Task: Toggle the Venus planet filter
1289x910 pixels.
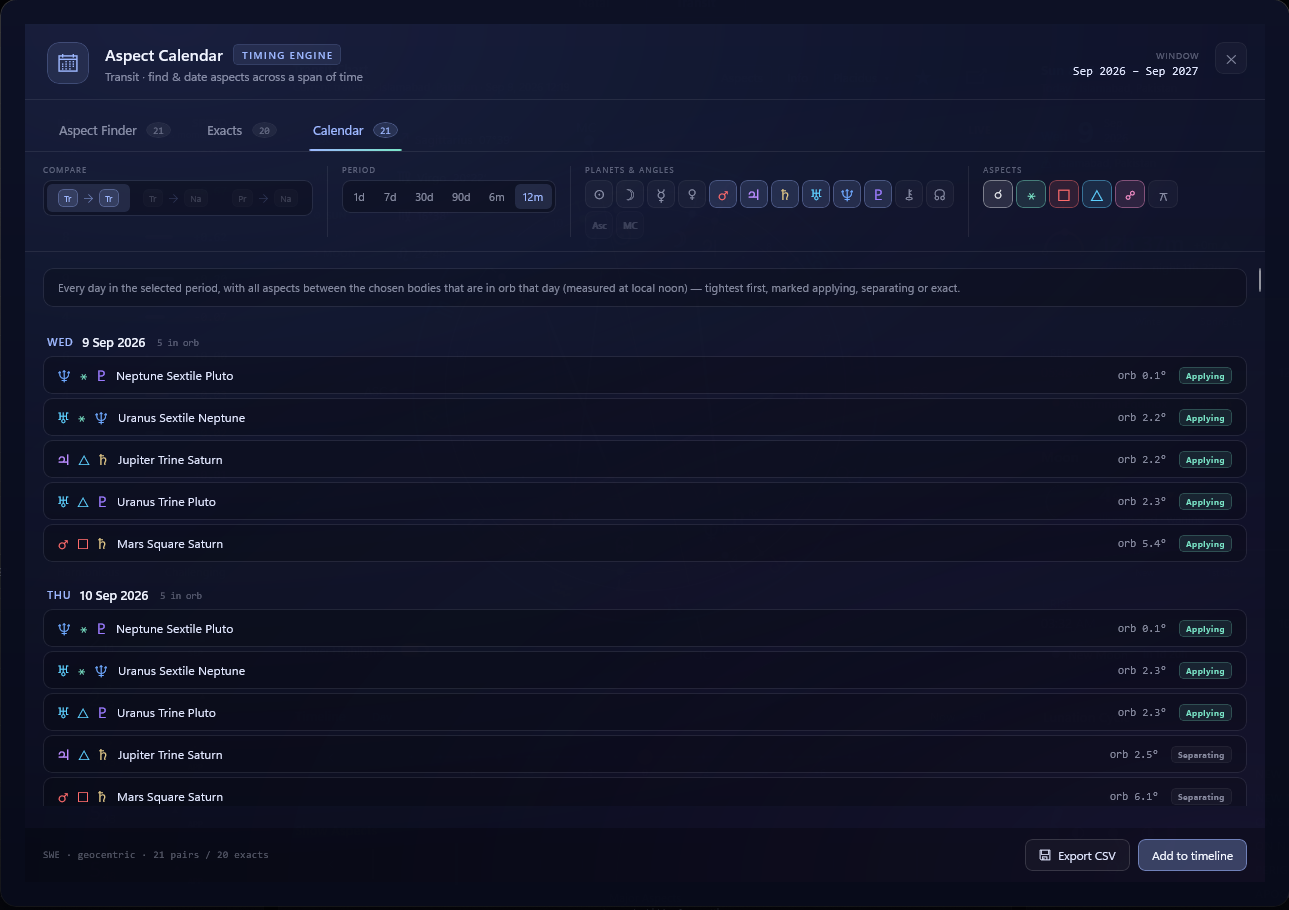Action: coord(692,196)
